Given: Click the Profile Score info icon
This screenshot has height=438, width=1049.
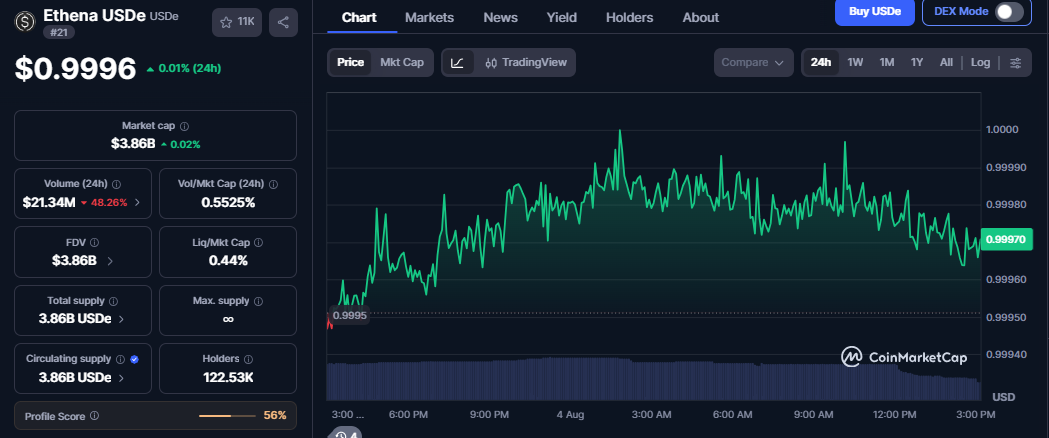Looking at the screenshot, I should pyautogui.click(x=94, y=416).
